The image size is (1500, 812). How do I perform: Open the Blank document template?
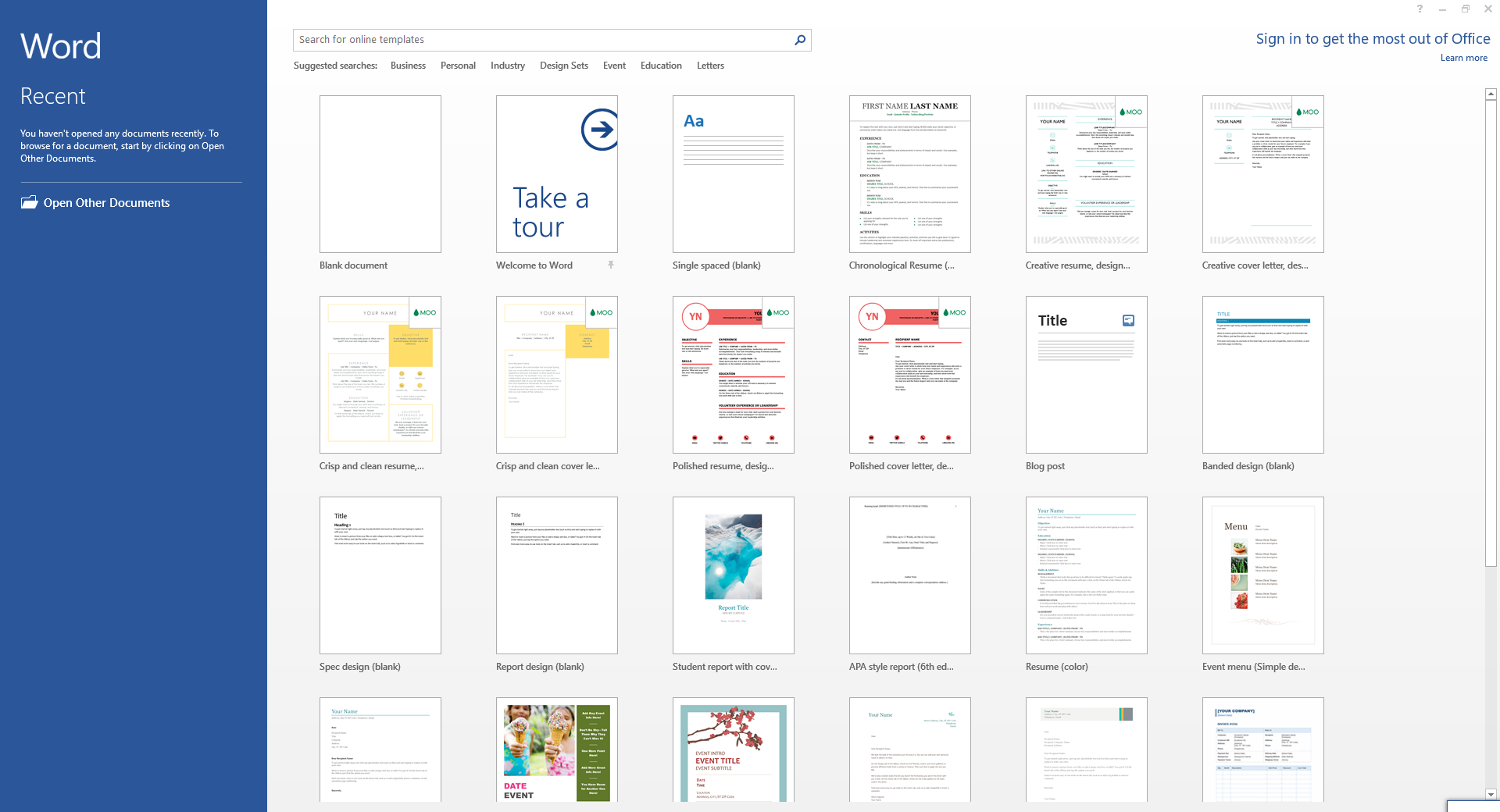pos(380,174)
